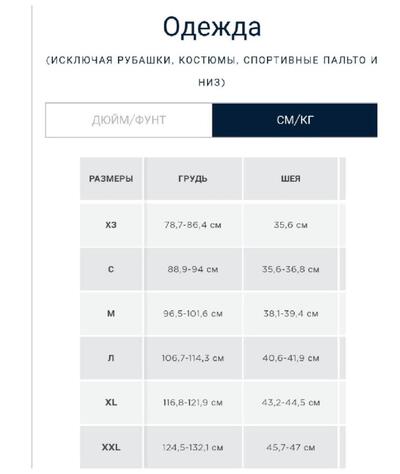400x474 pixels.
Task: Click the ШЕЯ column header
Action: click(x=291, y=179)
